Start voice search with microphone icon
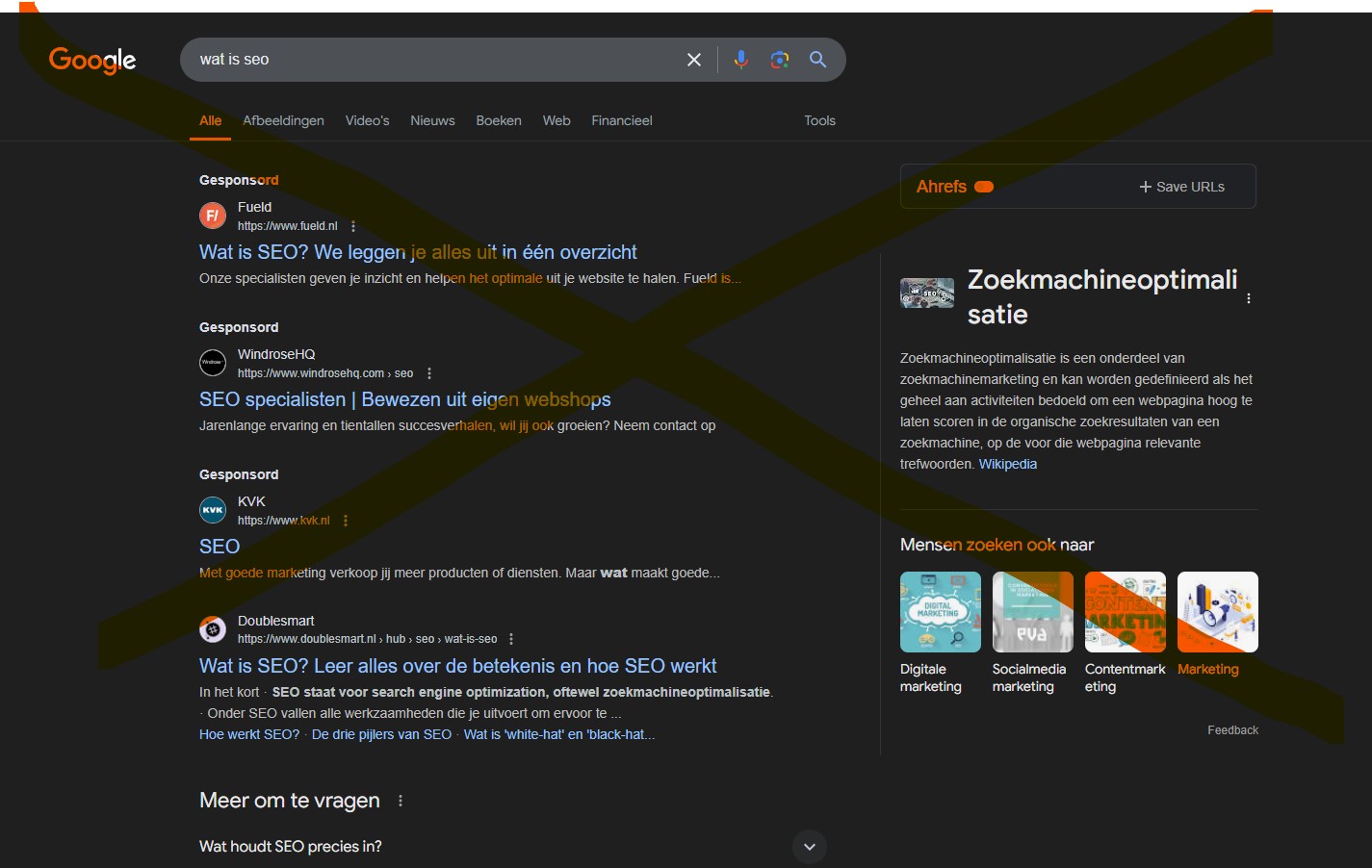 [740, 60]
